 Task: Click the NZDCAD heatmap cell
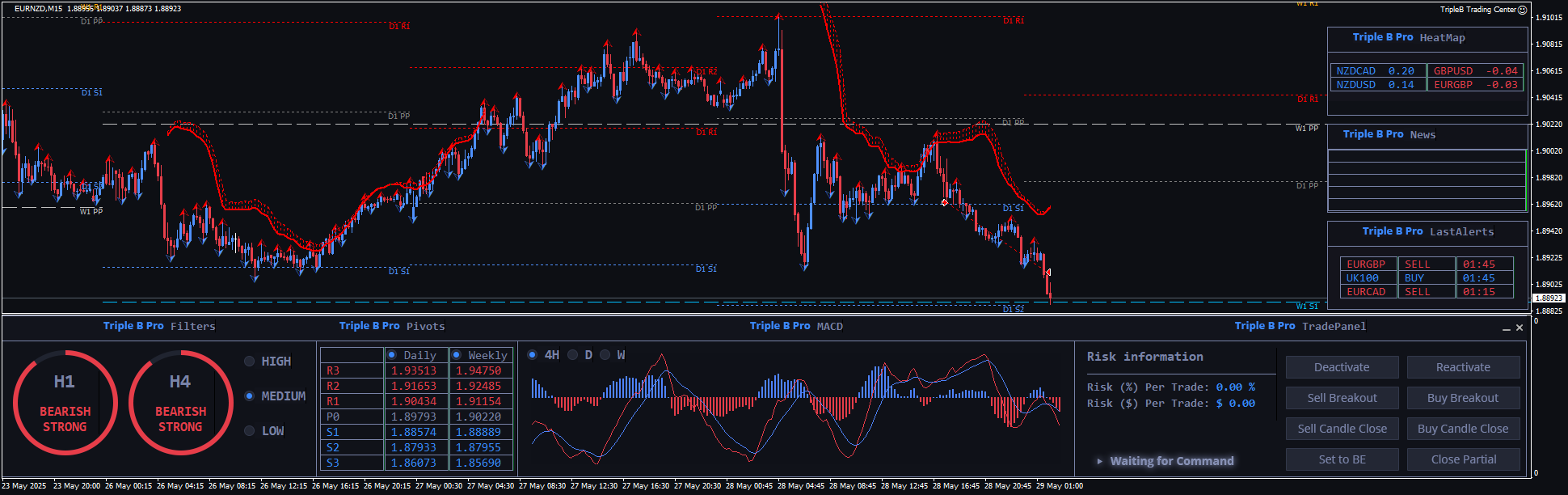click(1376, 71)
